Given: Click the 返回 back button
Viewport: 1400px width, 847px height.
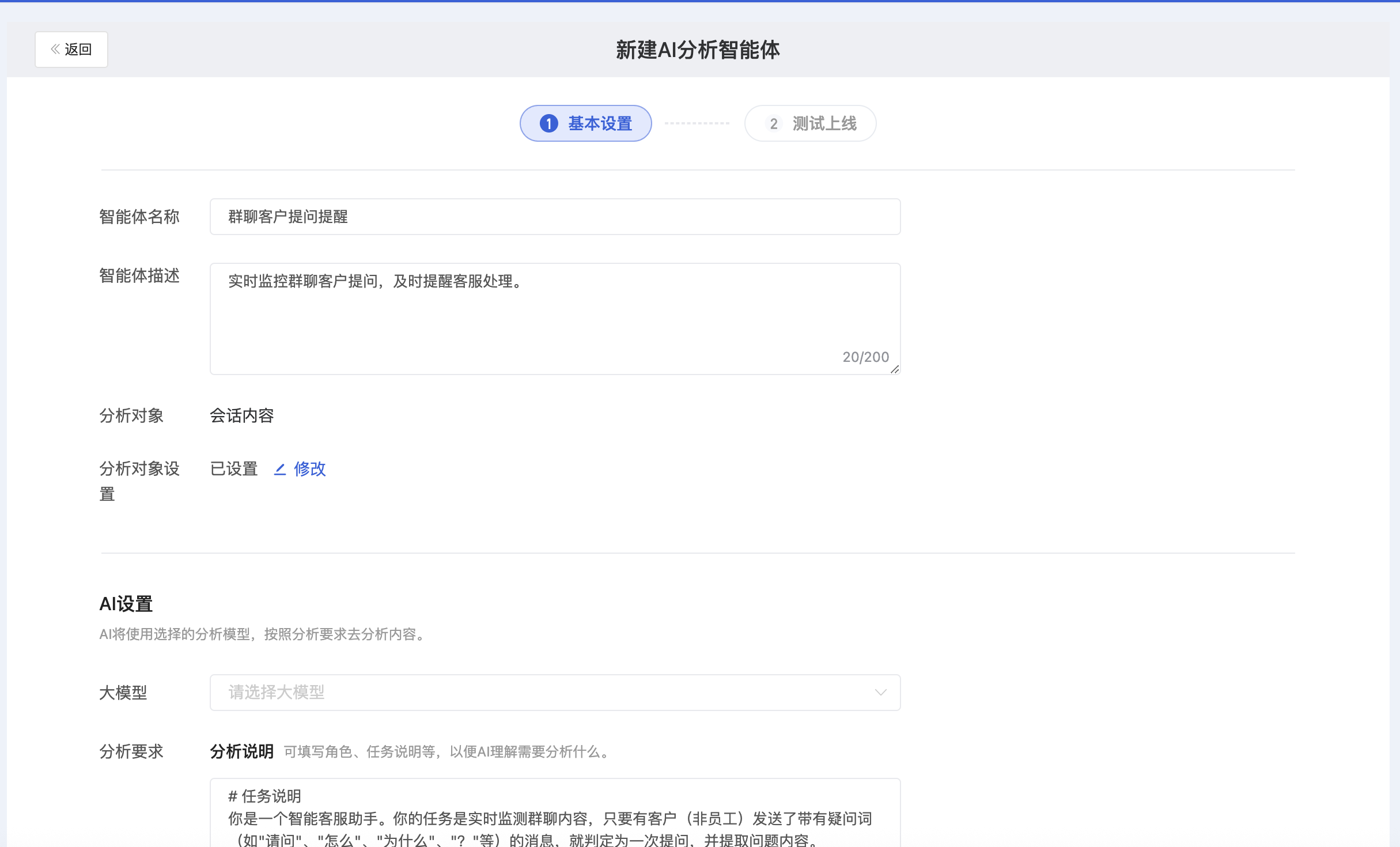Looking at the screenshot, I should (x=71, y=50).
